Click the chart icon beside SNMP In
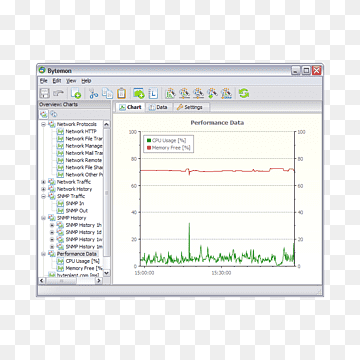The height and width of the screenshot is (360, 360). pyautogui.click(x=60, y=203)
